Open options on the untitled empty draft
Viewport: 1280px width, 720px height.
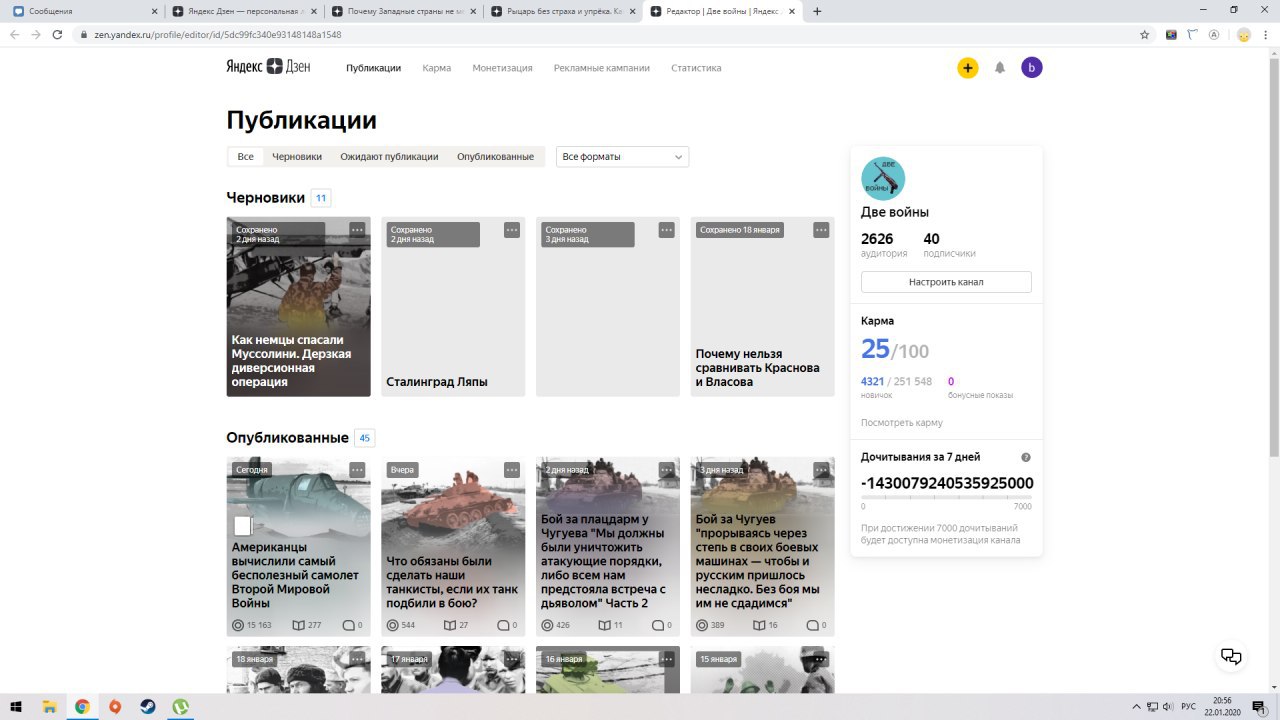click(x=667, y=230)
